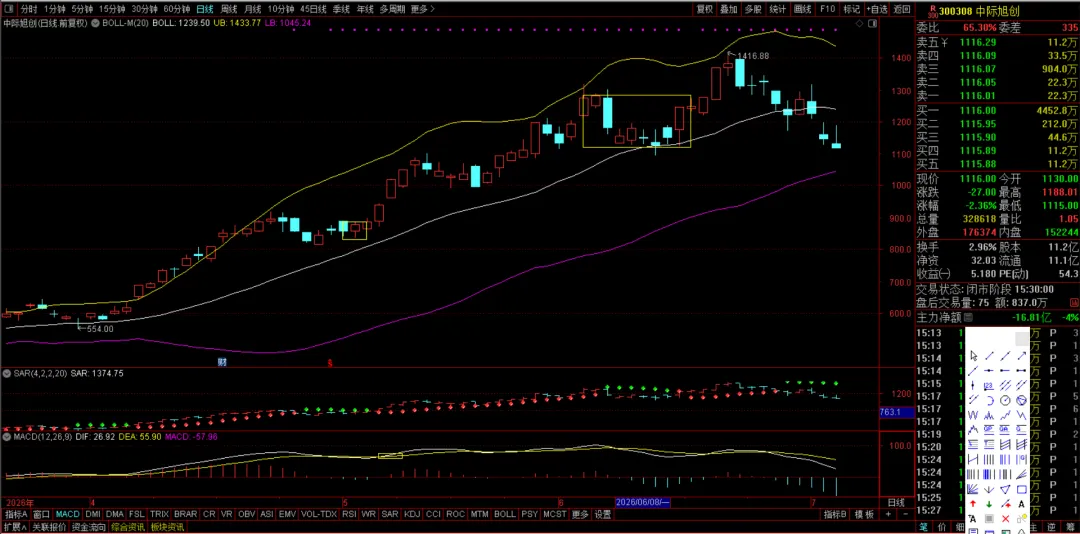This screenshot has height=534, width=1080.
Task: Open indicator 设置 settings
Action: (x=603, y=514)
